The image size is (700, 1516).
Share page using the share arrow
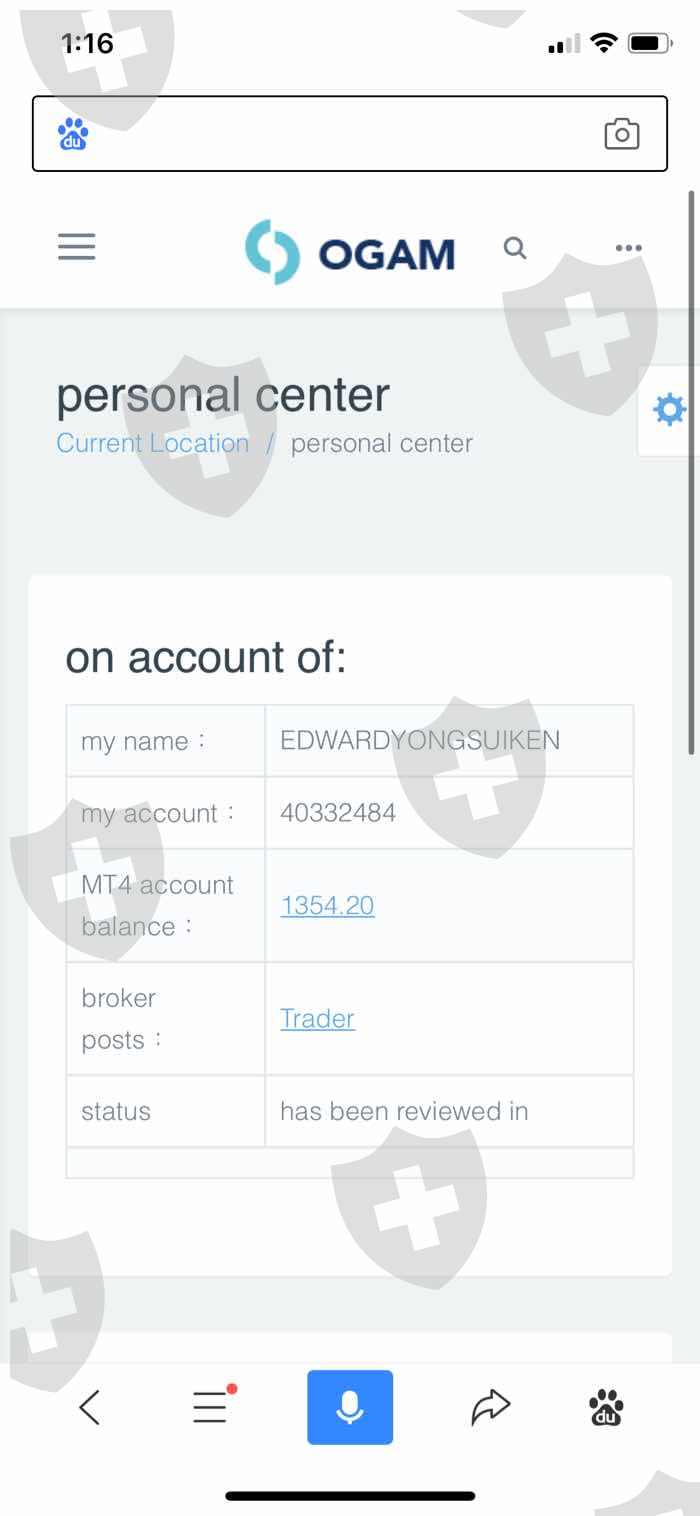tap(490, 1407)
